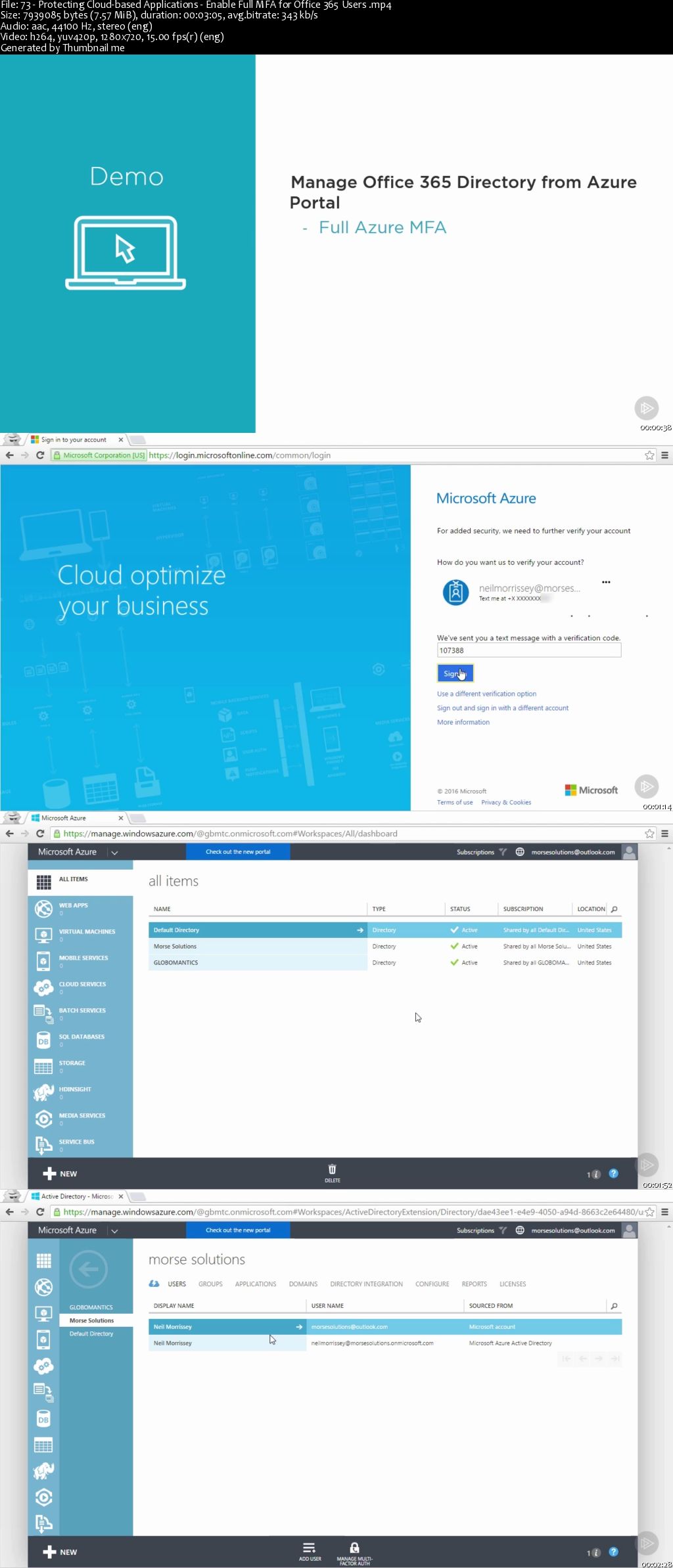This screenshot has width=673, height=1568.
Task: Click back circle arrow on morse solutions page
Action: [89, 1269]
